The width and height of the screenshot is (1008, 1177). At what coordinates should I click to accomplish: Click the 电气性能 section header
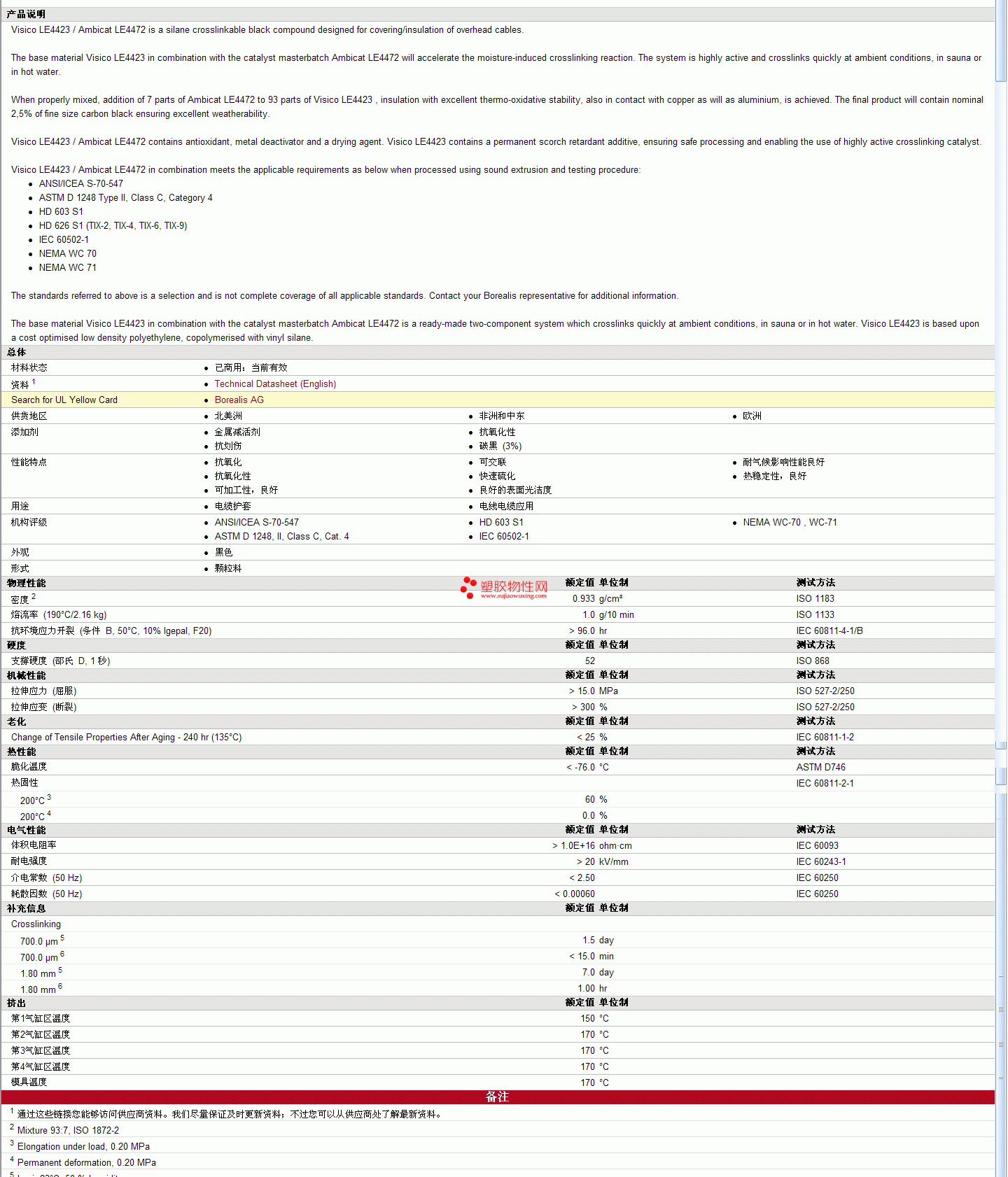click(x=27, y=830)
